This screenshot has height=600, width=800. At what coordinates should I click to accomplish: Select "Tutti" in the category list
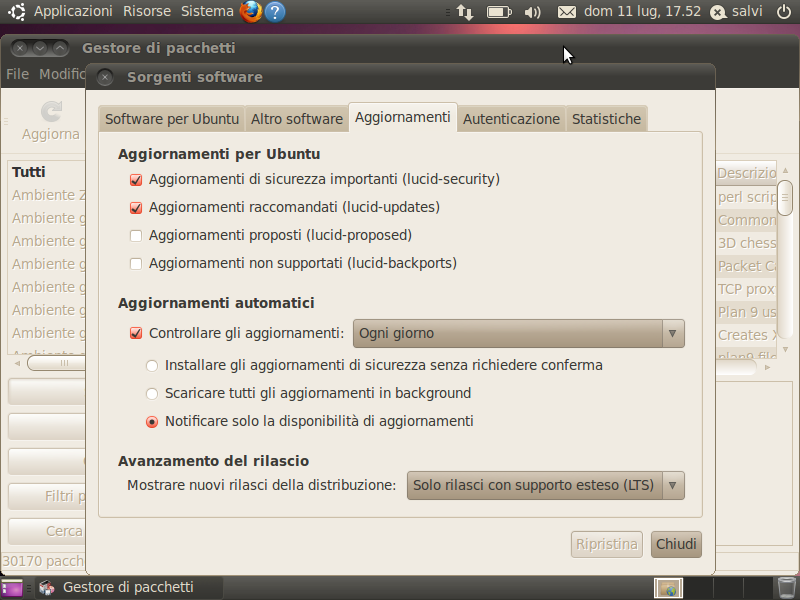tap(29, 172)
